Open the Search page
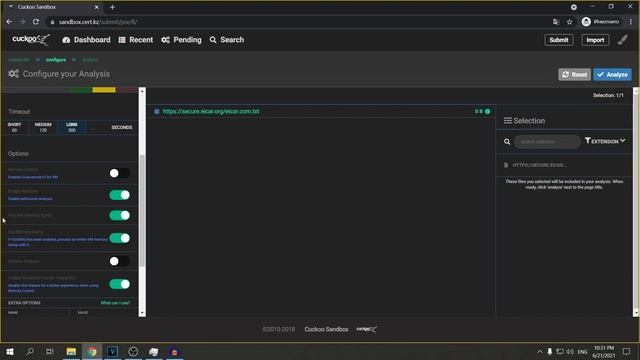Image resolution: width=640 pixels, height=360 pixels. click(x=227, y=40)
